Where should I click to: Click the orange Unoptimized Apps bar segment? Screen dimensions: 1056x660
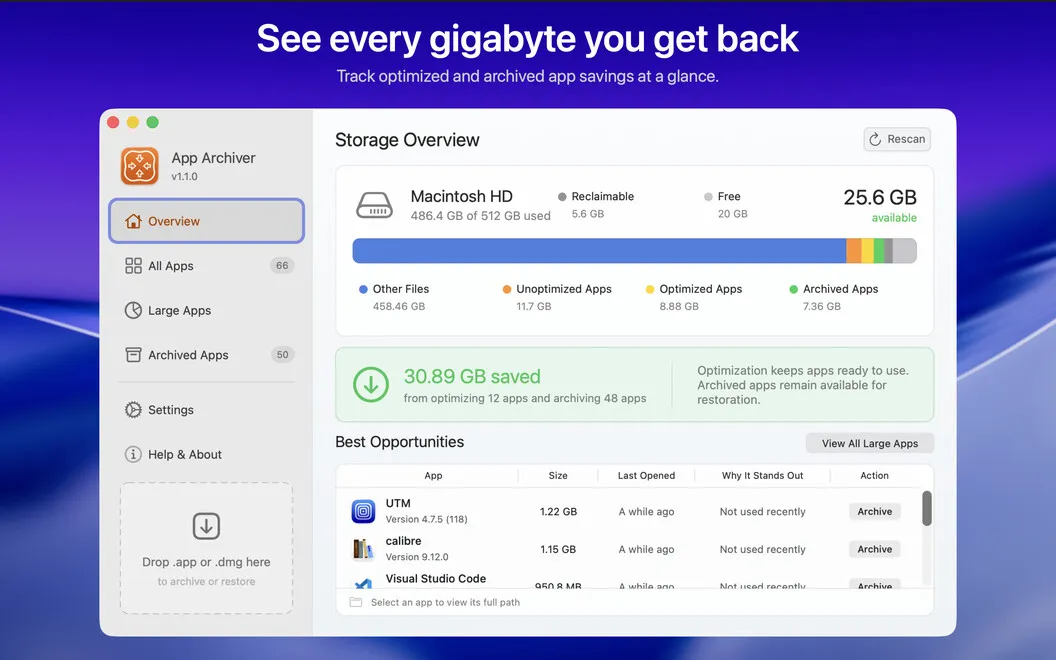(x=853, y=251)
